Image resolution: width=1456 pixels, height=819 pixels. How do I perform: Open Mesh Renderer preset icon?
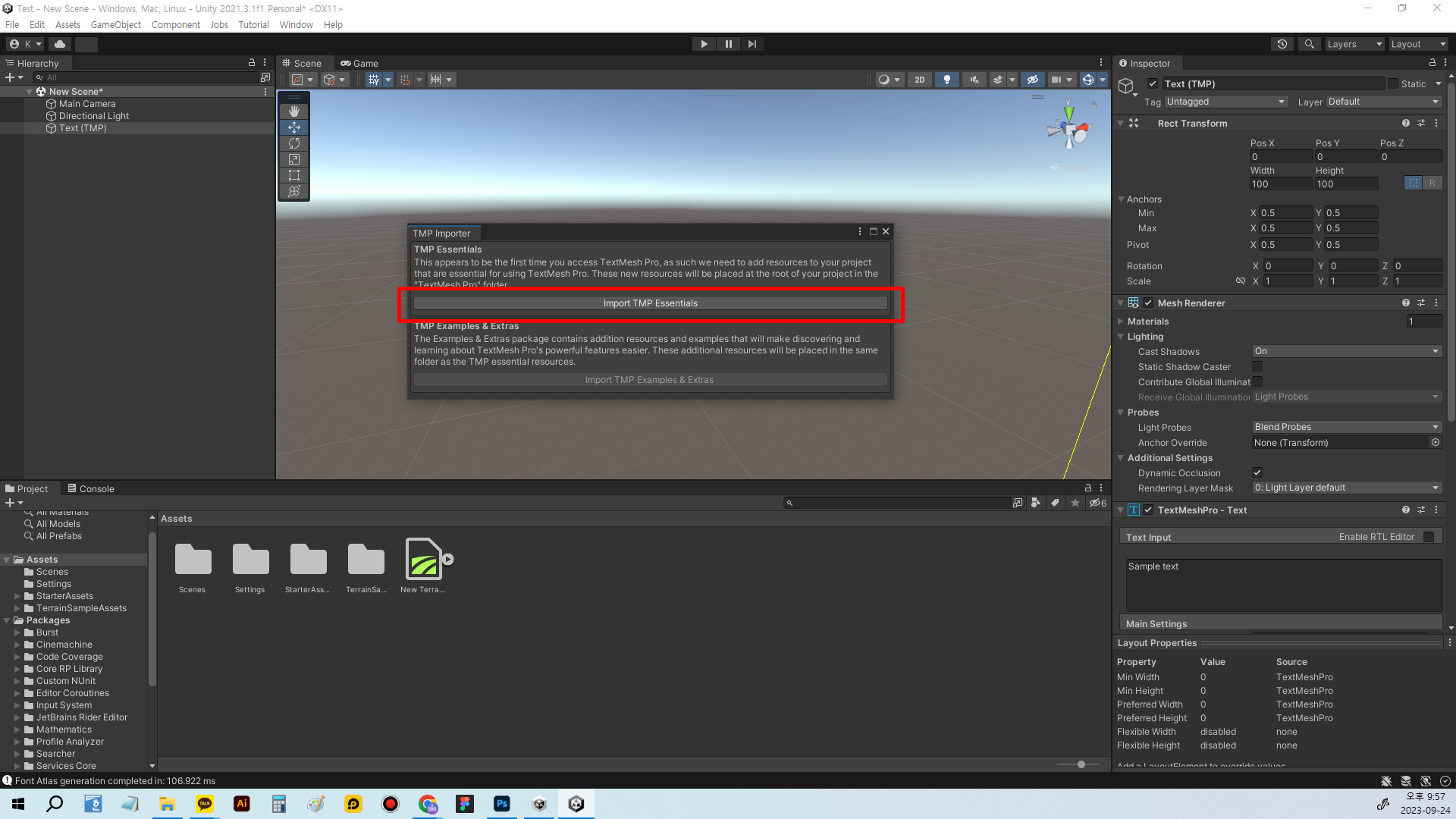(1421, 303)
